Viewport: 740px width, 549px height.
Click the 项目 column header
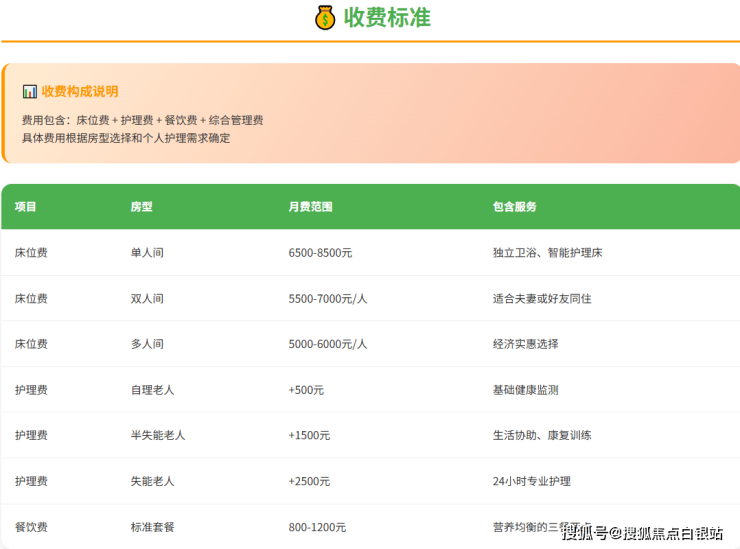(x=26, y=207)
